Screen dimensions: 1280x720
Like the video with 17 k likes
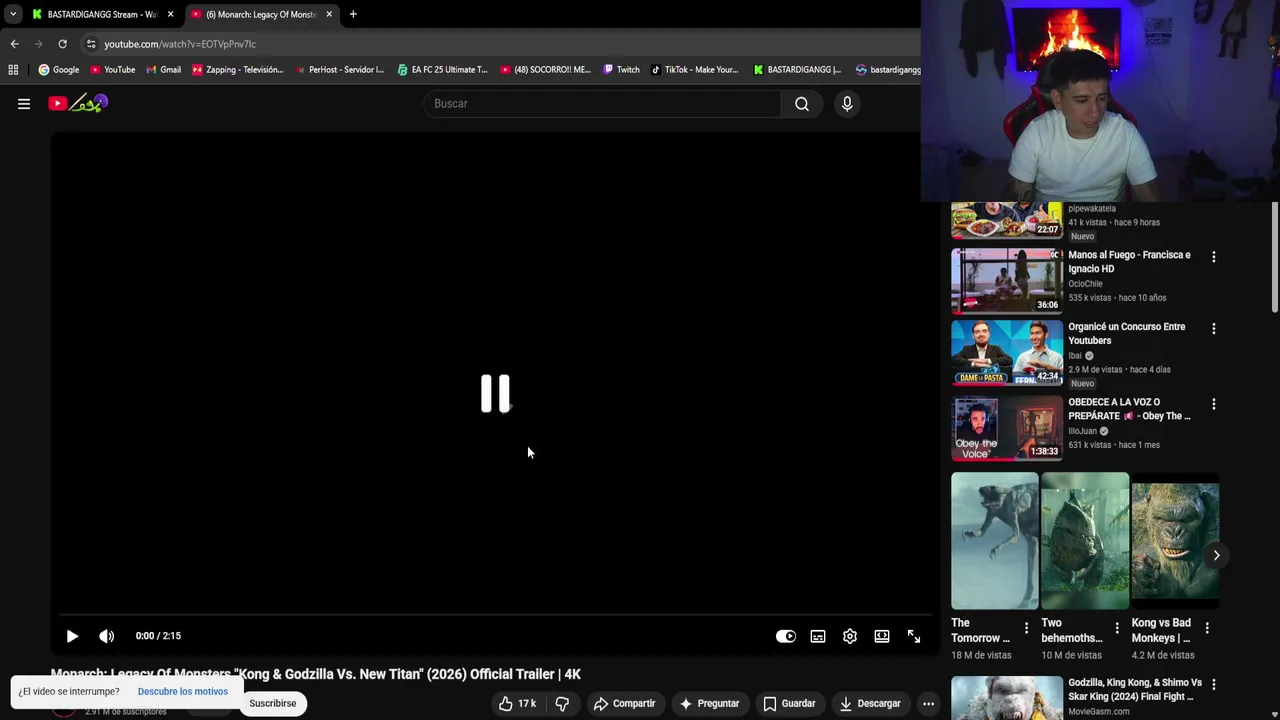pyautogui.click(x=517, y=703)
